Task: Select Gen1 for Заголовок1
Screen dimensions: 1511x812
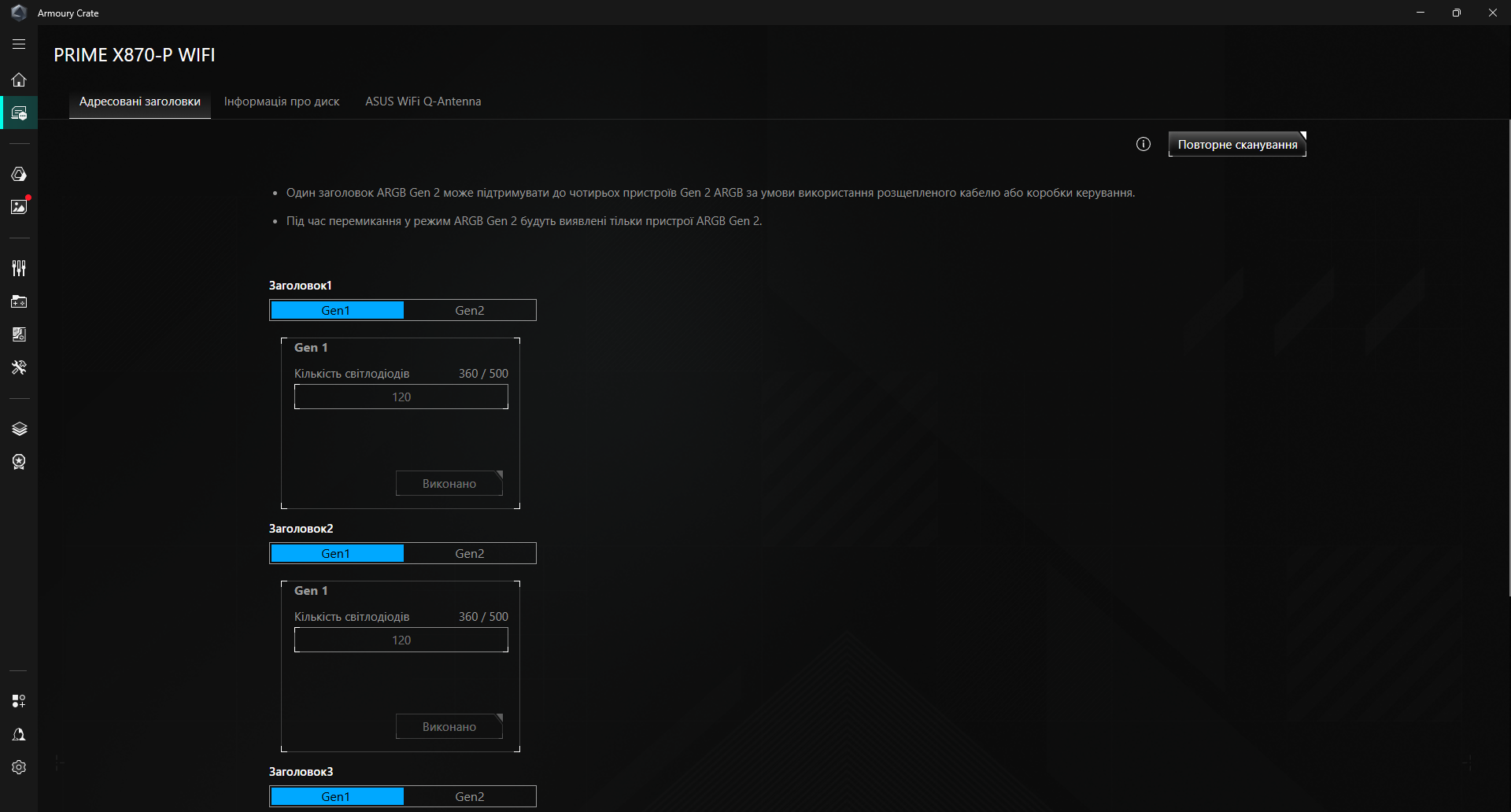Action: click(x=337, y=310)
